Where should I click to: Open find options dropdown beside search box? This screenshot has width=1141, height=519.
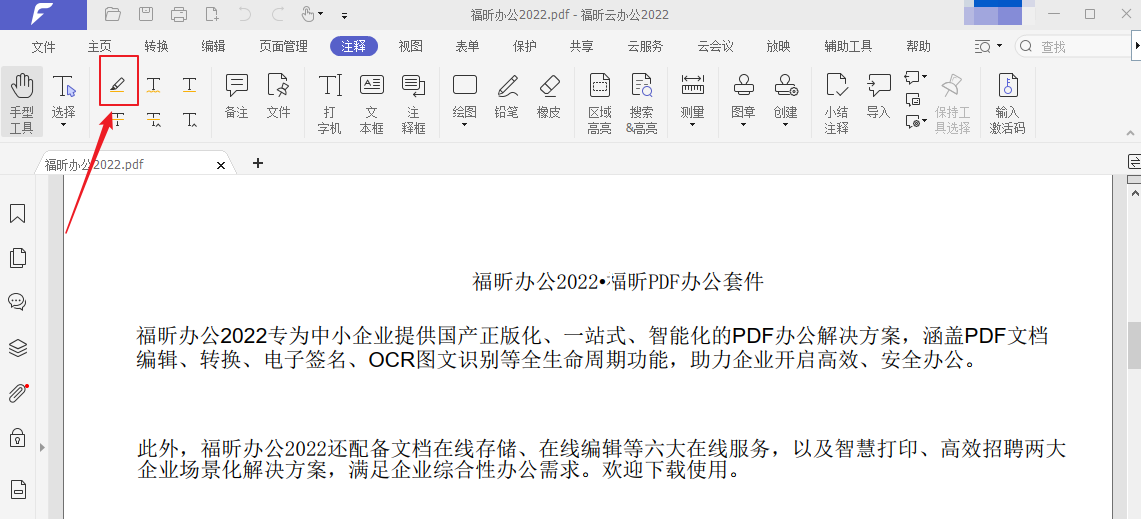tap(1000, 46)
